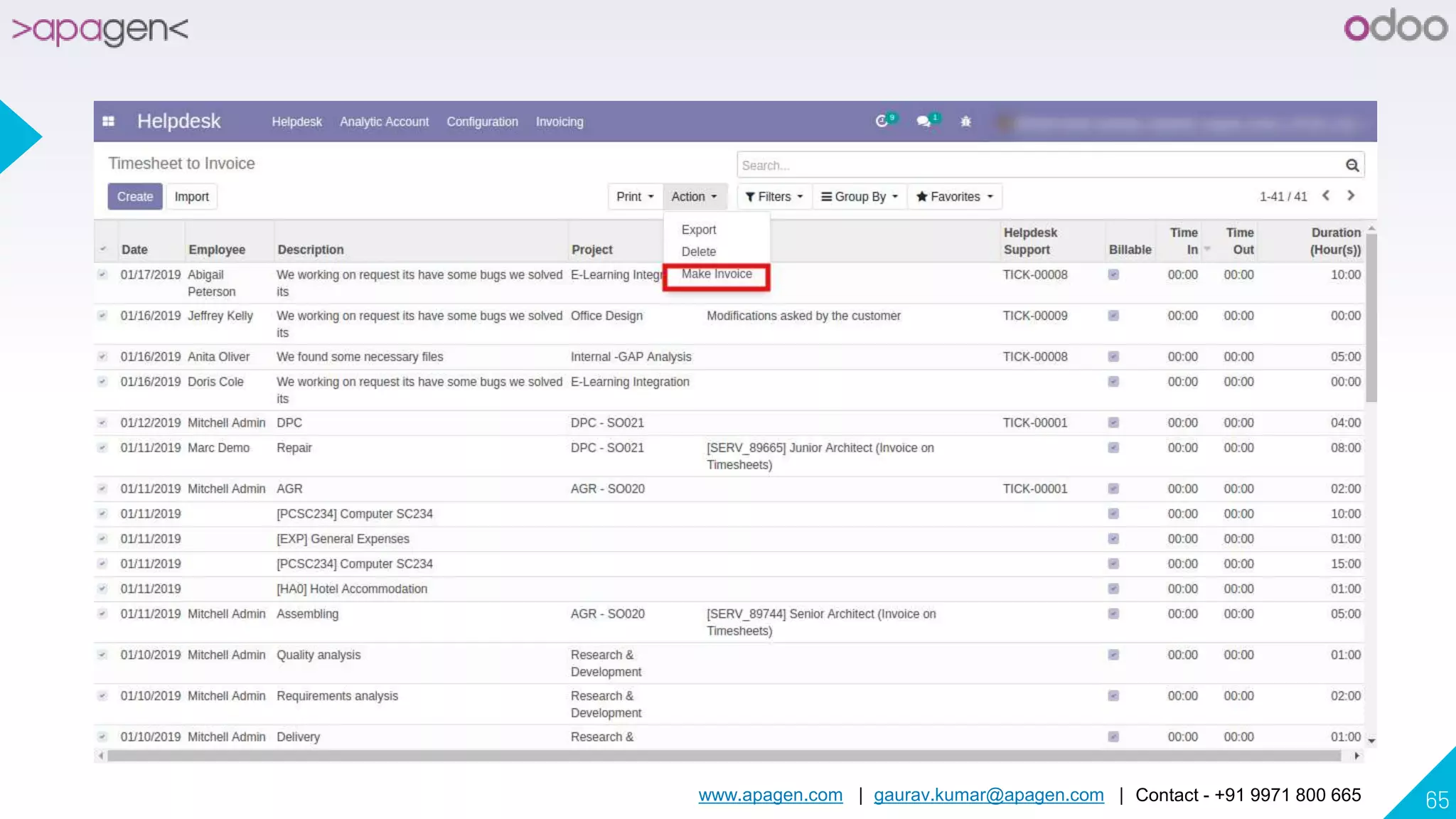
Task: Click the debug bug icon
Action: click(965, 122)
